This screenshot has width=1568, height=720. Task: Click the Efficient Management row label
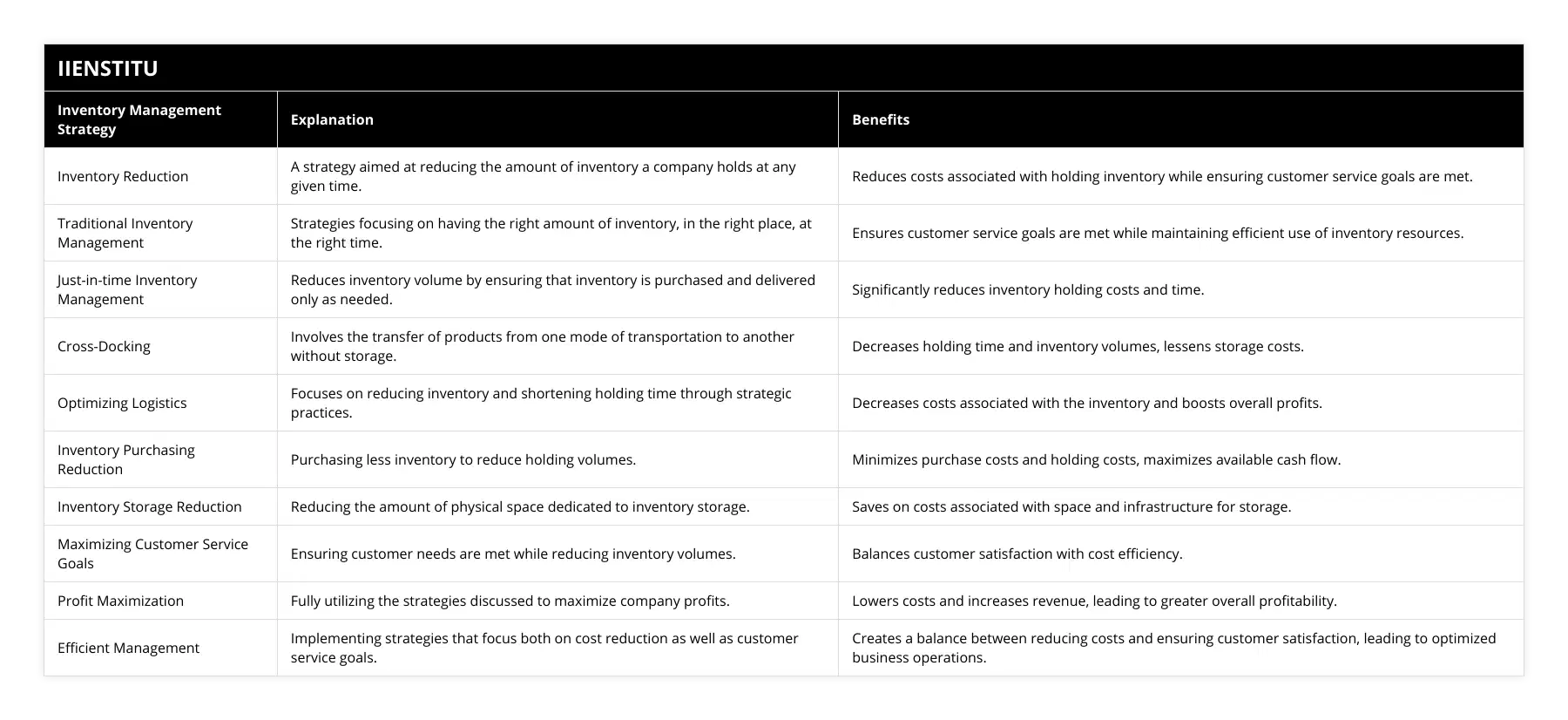click(128, 648)
